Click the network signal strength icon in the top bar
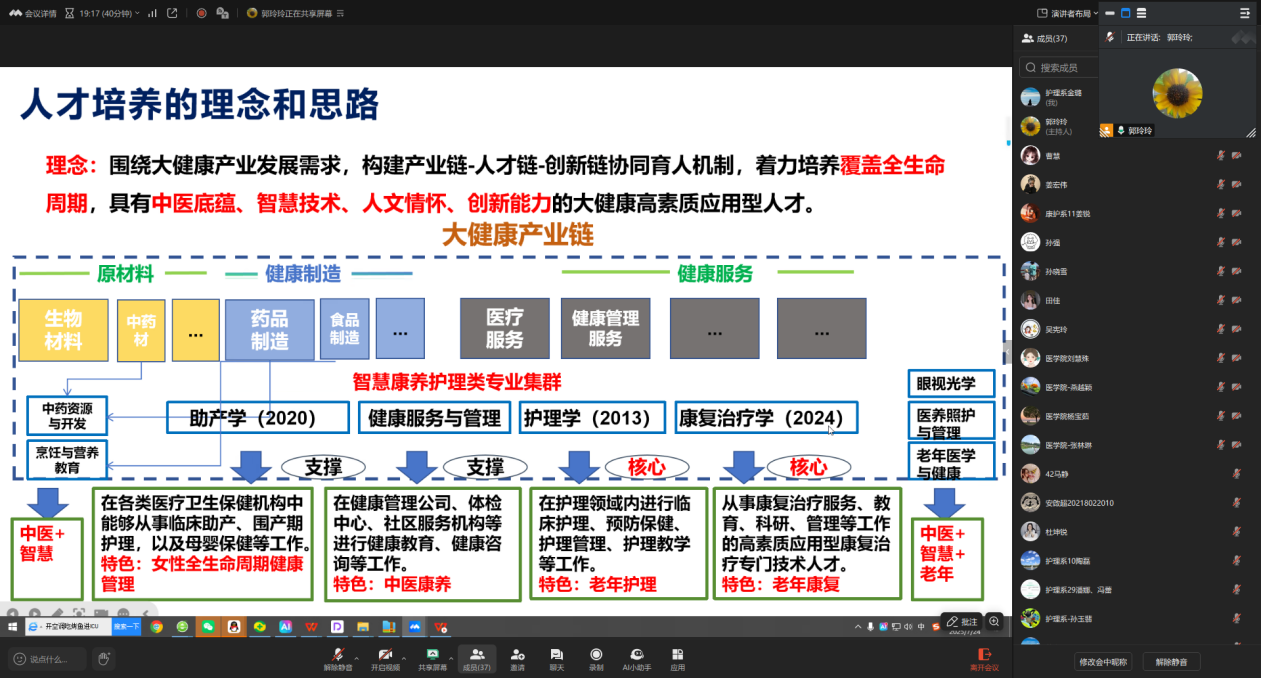 (x=152, y=13)
